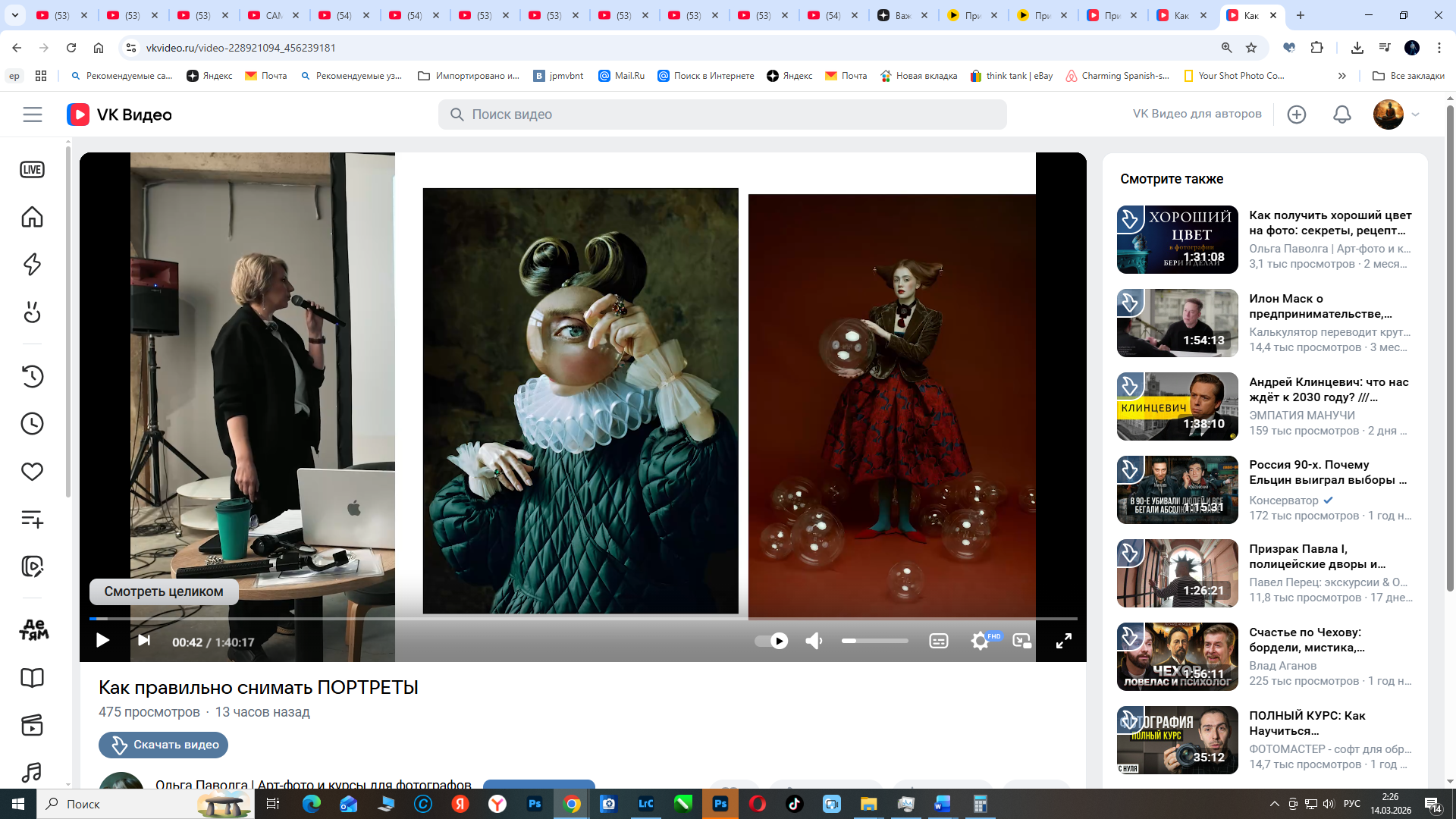
Task: Enter fullscreen video mode
Action: pyautogui.click(x=1063, y=642)
